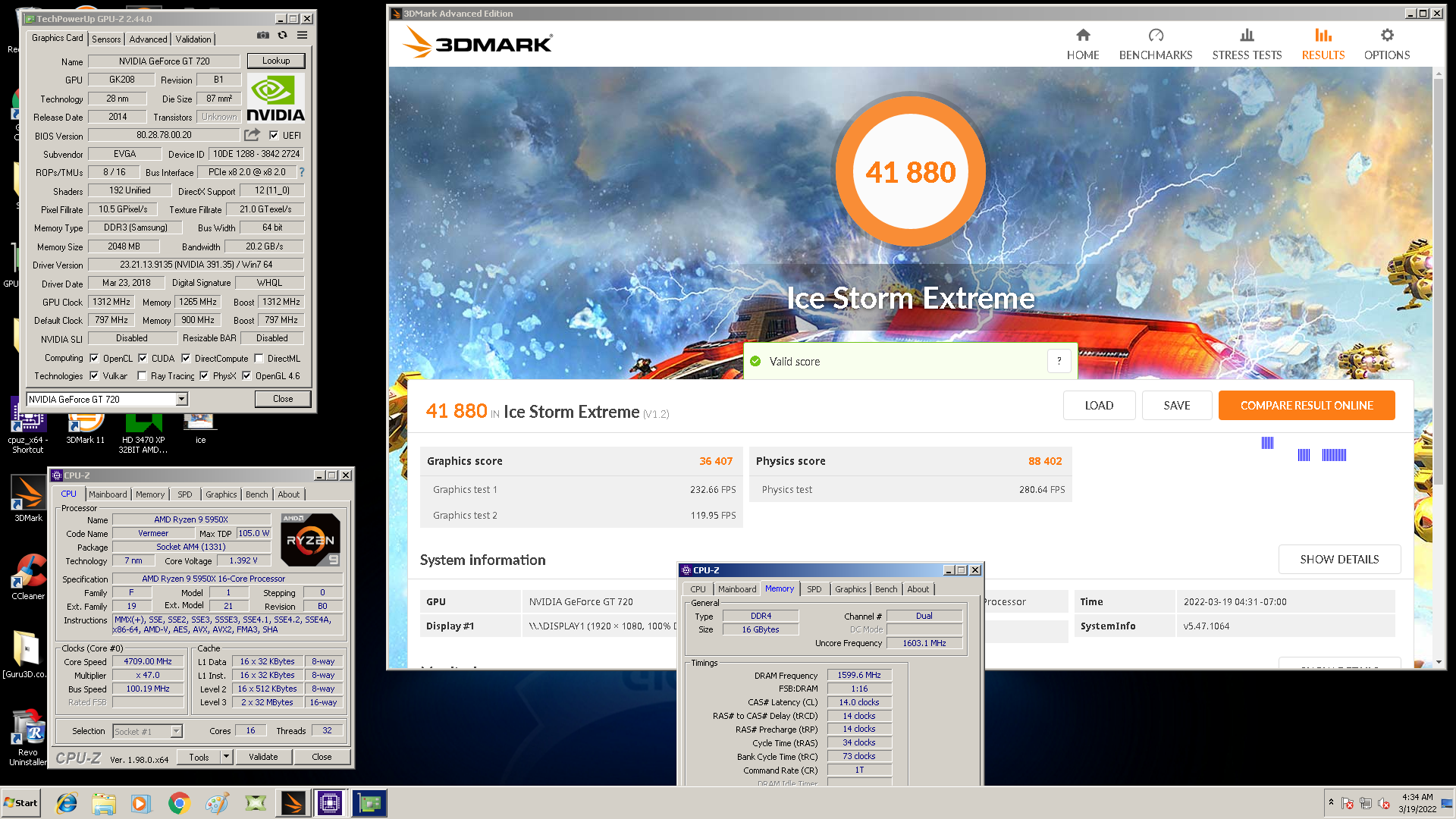Expand the Tools dropdown arrow in CPU-Z

[x=226, y=757]
